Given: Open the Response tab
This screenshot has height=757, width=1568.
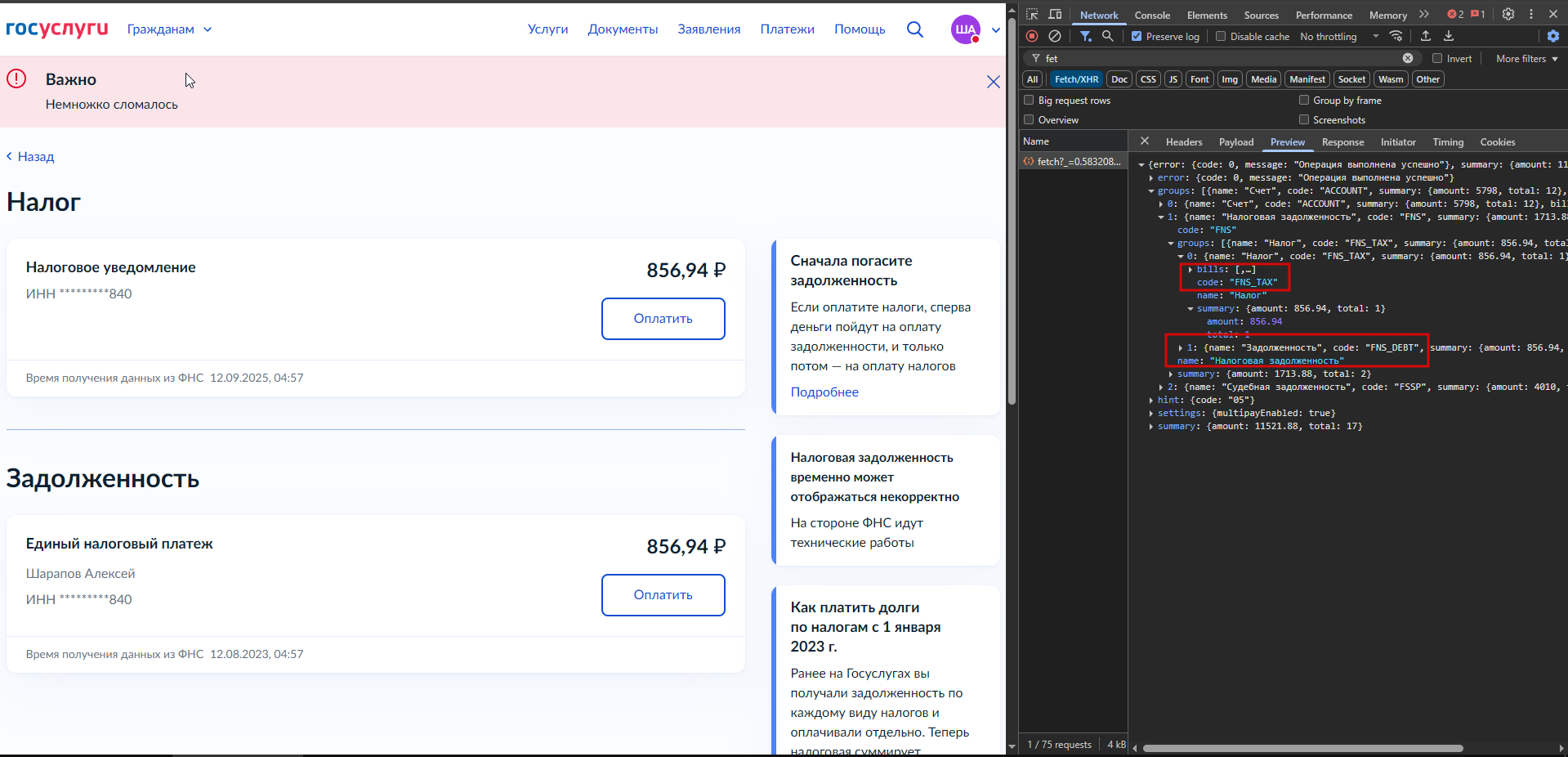Looking at the screenshot, I should point(1342,141).
